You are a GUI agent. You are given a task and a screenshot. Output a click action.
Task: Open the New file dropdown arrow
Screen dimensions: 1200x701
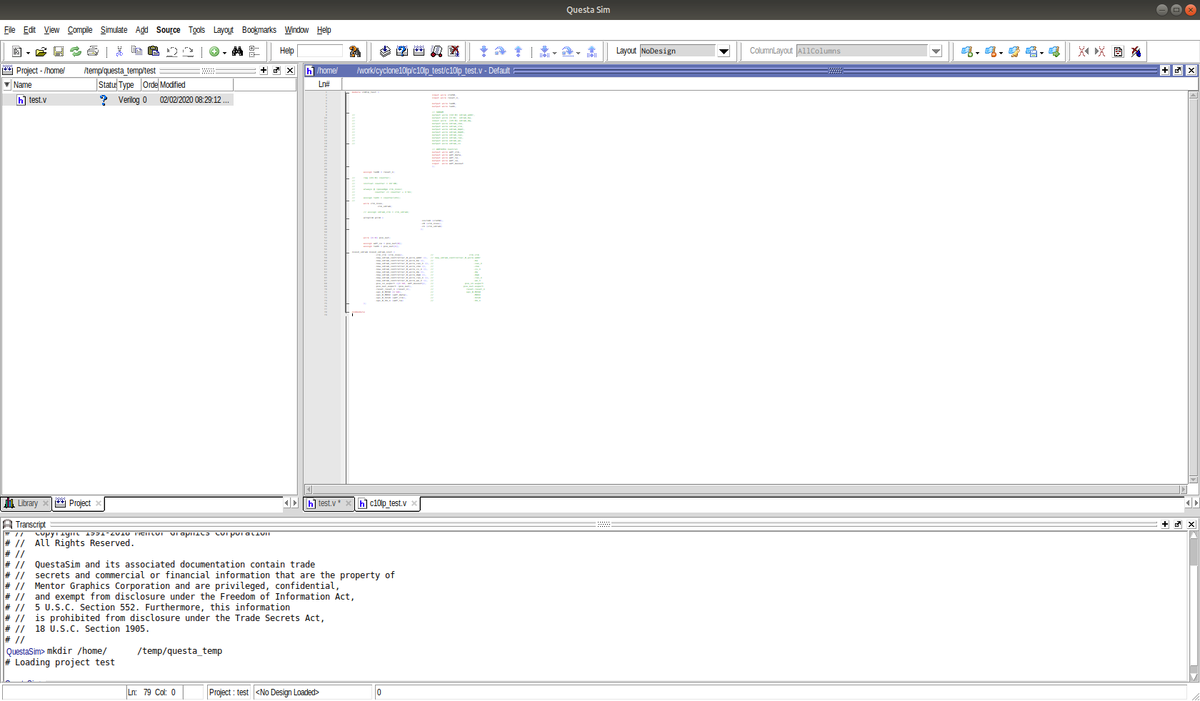[x=28, y=52]
